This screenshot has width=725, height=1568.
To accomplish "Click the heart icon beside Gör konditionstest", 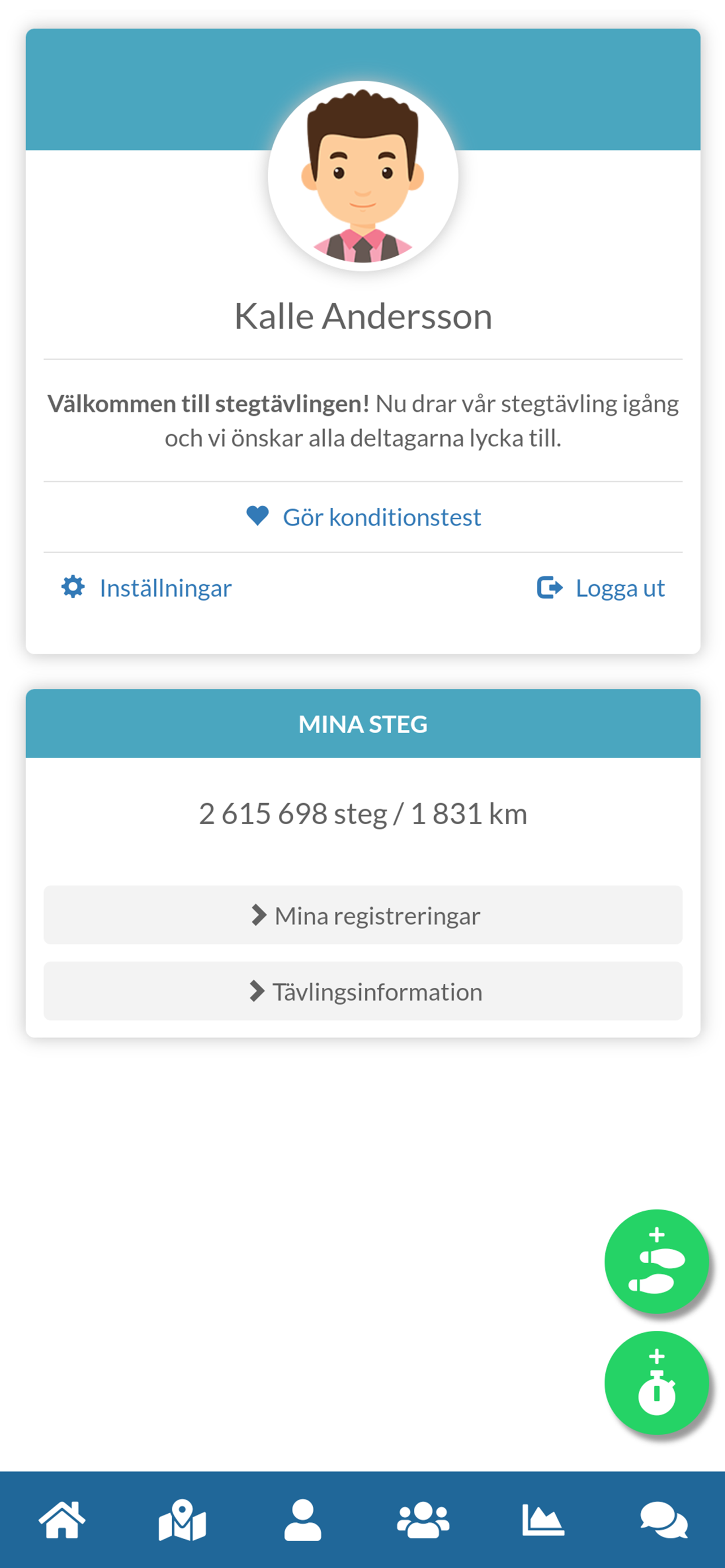I will click(x=257, y=515).
